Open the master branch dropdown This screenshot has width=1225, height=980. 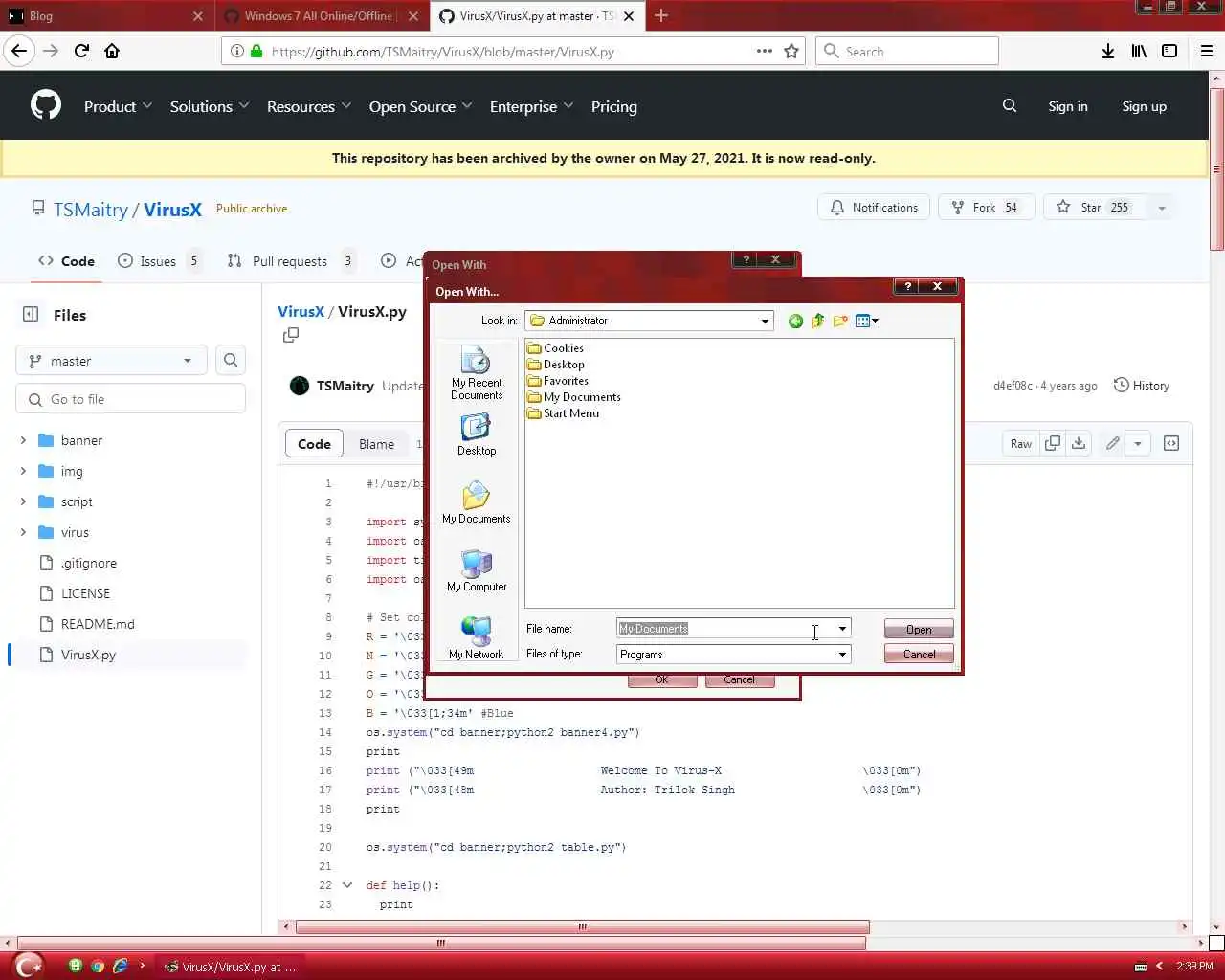pyautogui.click(x=111, y=361)
